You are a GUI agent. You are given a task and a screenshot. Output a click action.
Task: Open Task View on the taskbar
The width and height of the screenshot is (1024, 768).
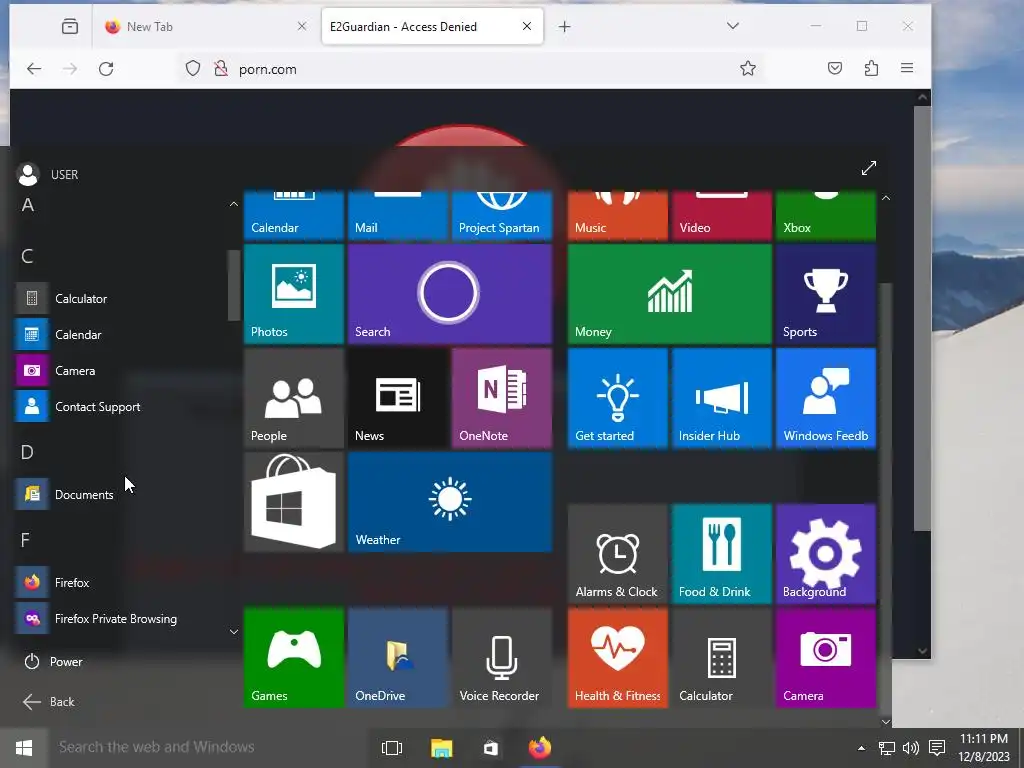point(392,748)
